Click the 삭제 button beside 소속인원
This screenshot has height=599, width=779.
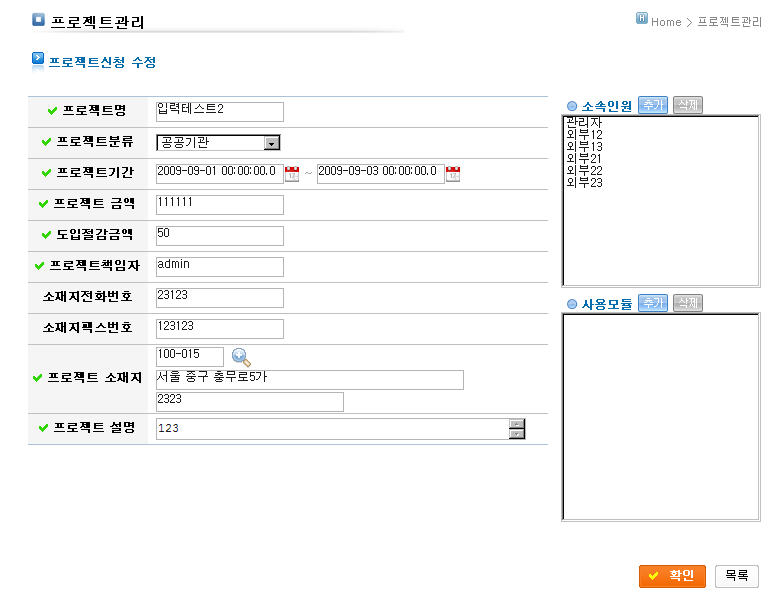(687, 105)
